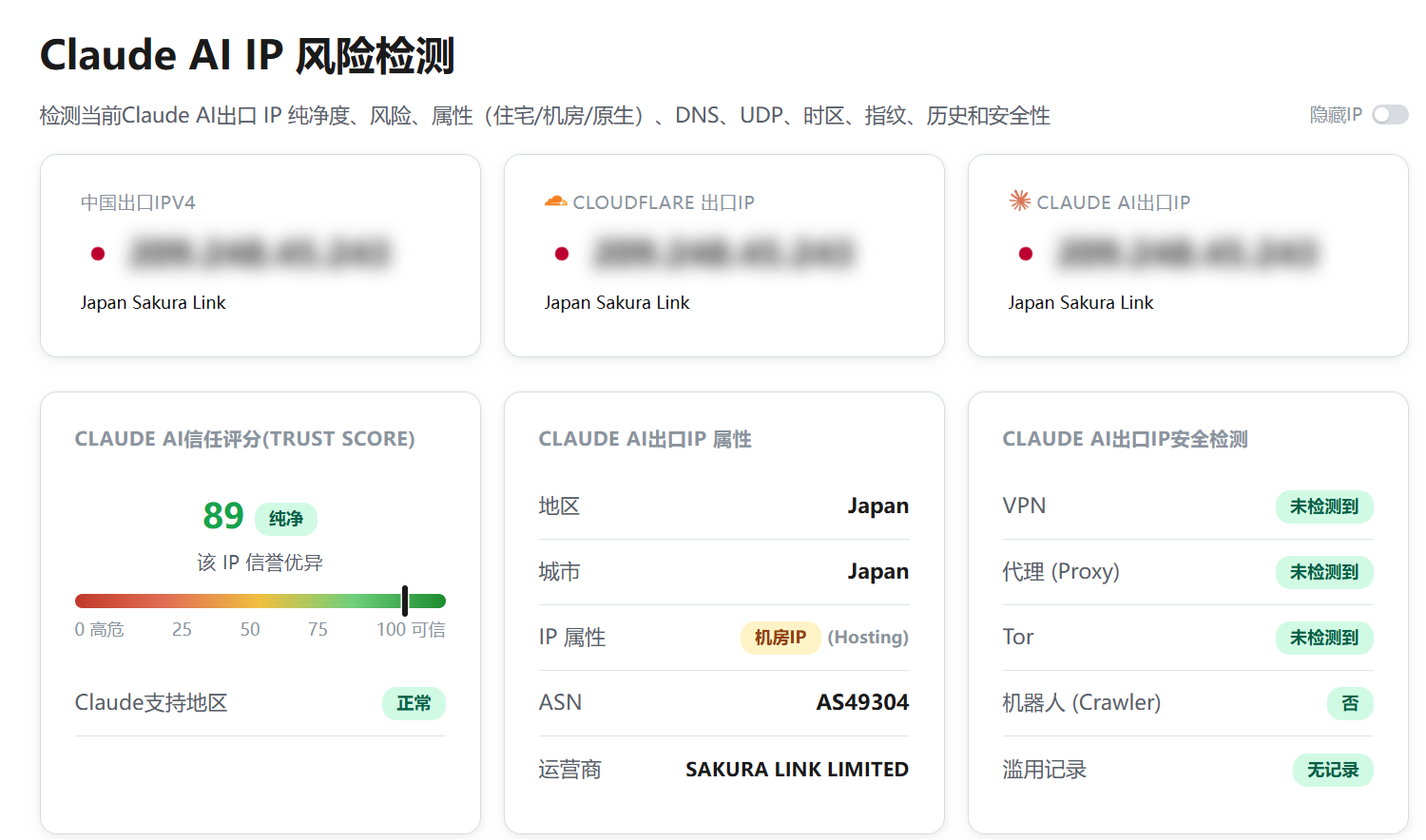Click the CLAUDE AI出口IP安全检测 heading
The width and height of the screenshot is (1426, 840).
pyautogui.click(x=1126, y=439)
